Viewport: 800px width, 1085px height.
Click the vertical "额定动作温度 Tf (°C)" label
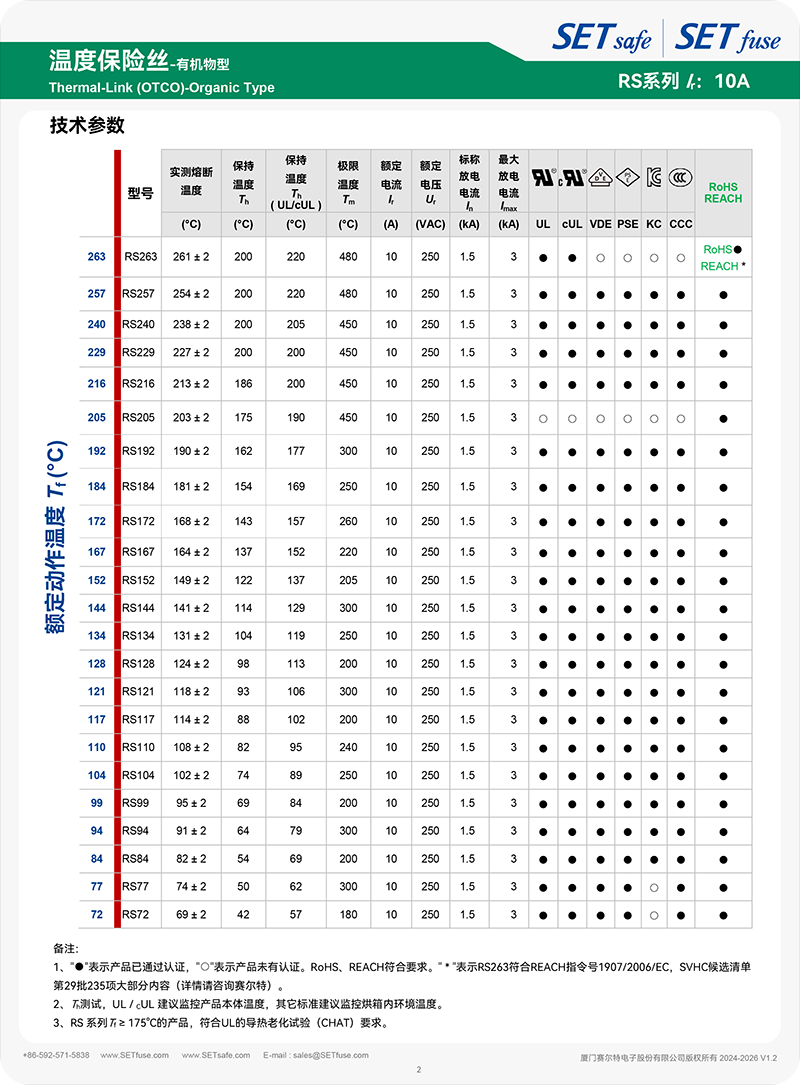pos(55,537)
